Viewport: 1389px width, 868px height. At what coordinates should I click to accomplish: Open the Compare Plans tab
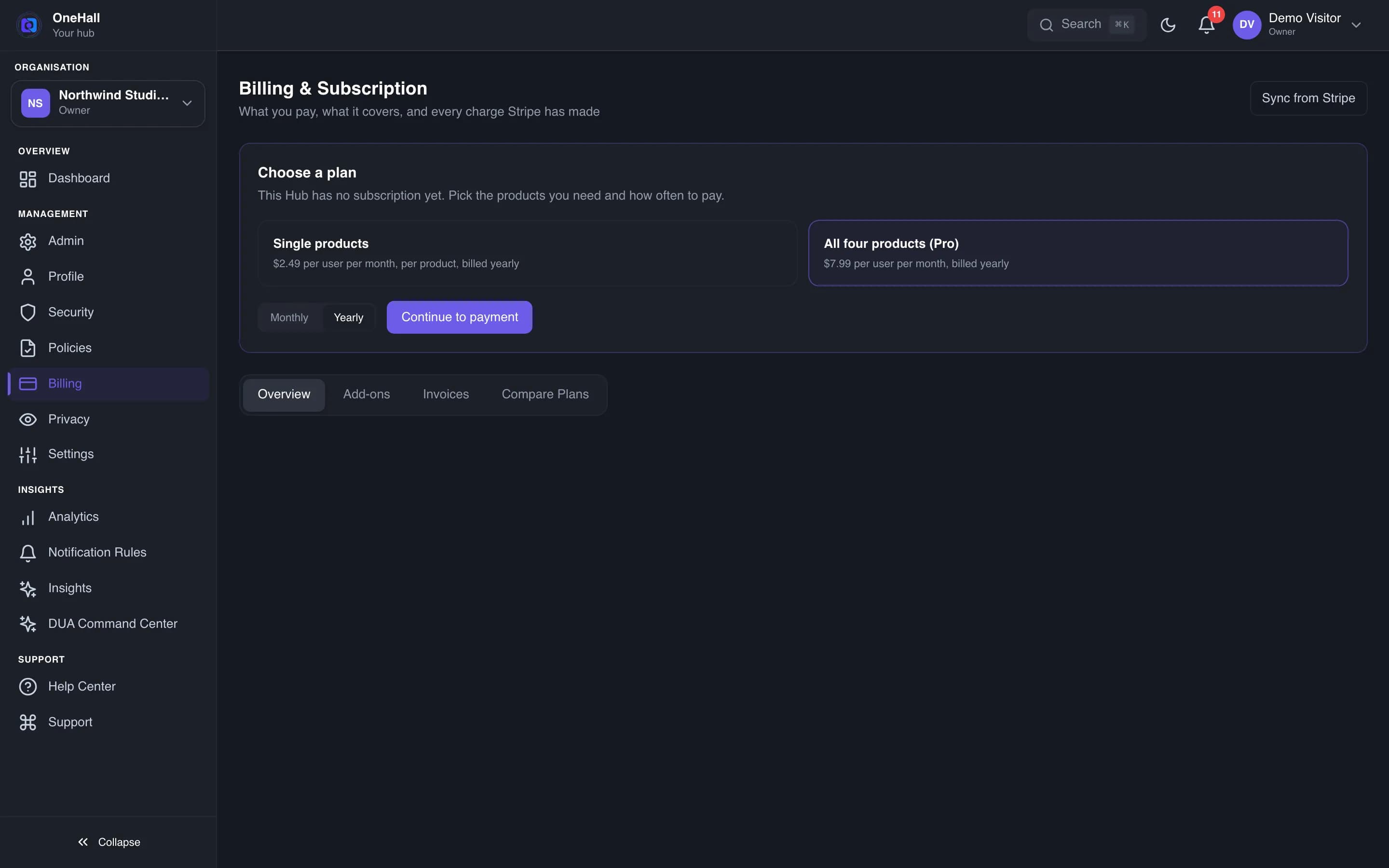545,394
